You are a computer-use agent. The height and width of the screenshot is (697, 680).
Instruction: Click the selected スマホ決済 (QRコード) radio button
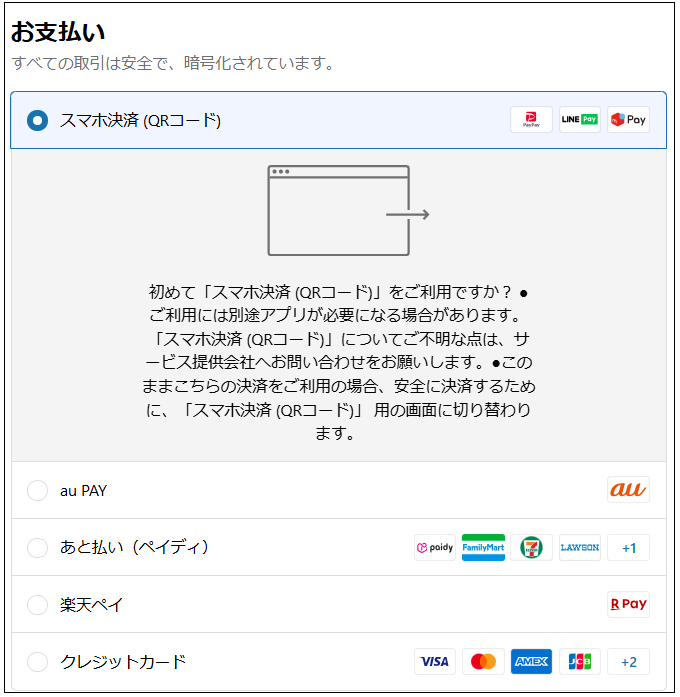[37, 121]
